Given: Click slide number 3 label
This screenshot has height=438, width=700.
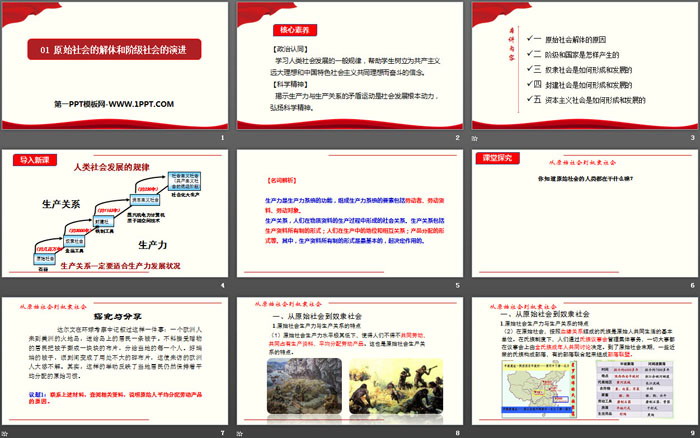Looking at the screenshot, I should [x=692, y=138].
